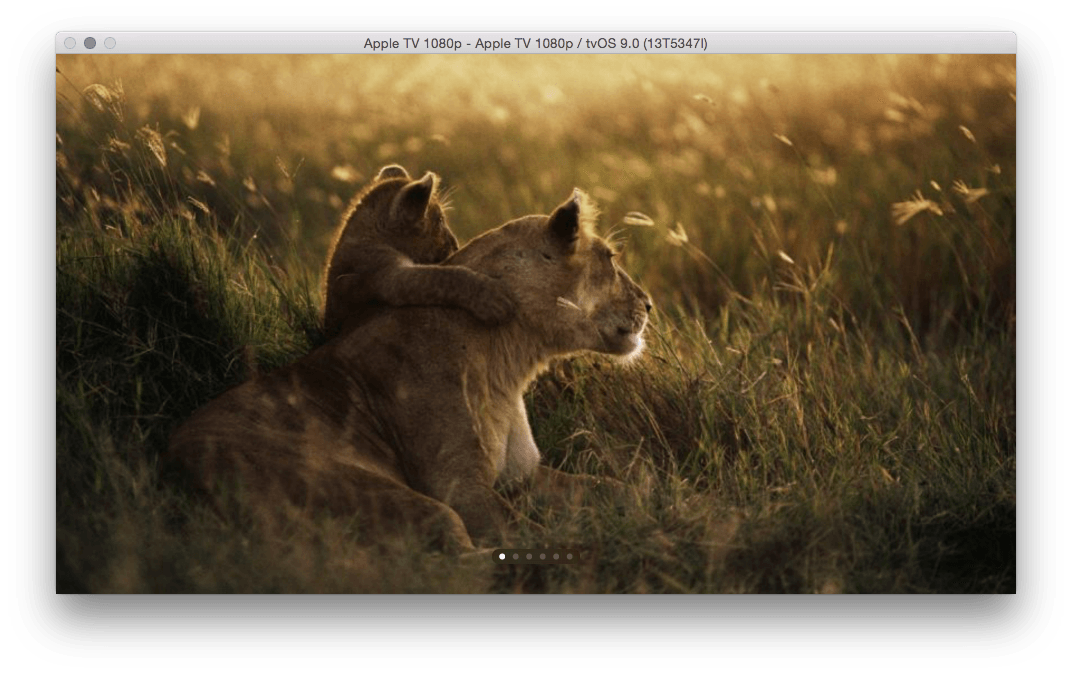
Task: Click the cub's paw on the lioness's neck
Action: click(492, 301)
